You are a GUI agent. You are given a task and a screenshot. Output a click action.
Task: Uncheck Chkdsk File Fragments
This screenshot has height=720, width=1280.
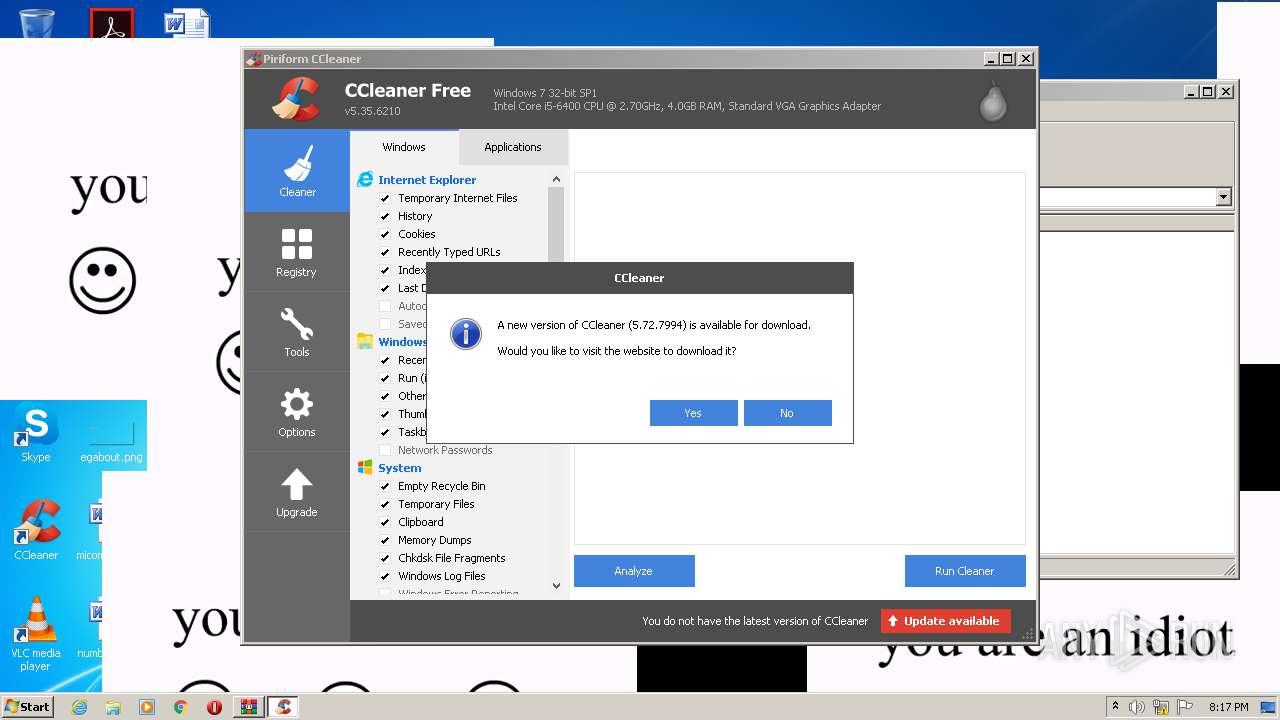point(385,558)
